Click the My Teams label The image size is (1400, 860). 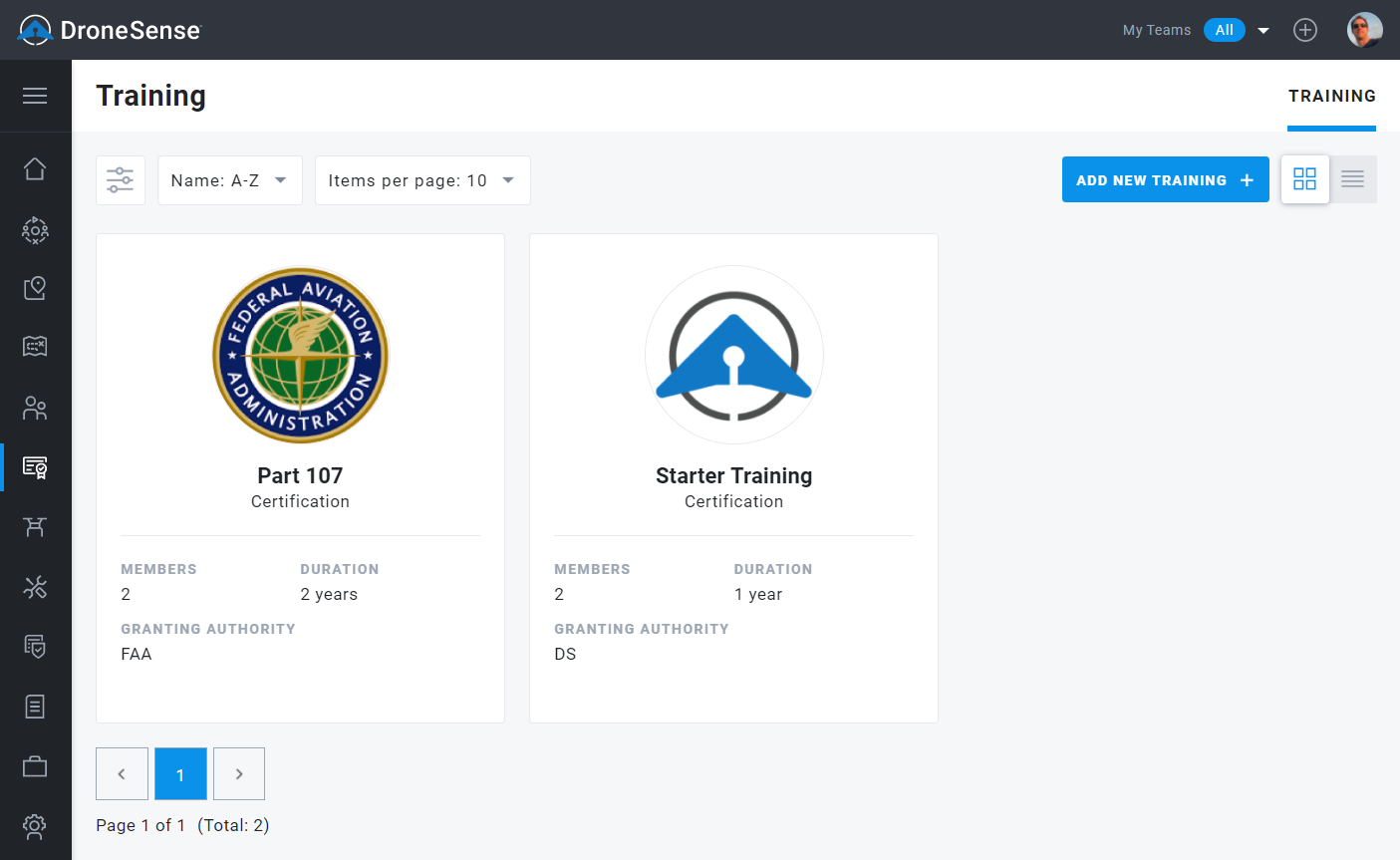pos(1157,30)
